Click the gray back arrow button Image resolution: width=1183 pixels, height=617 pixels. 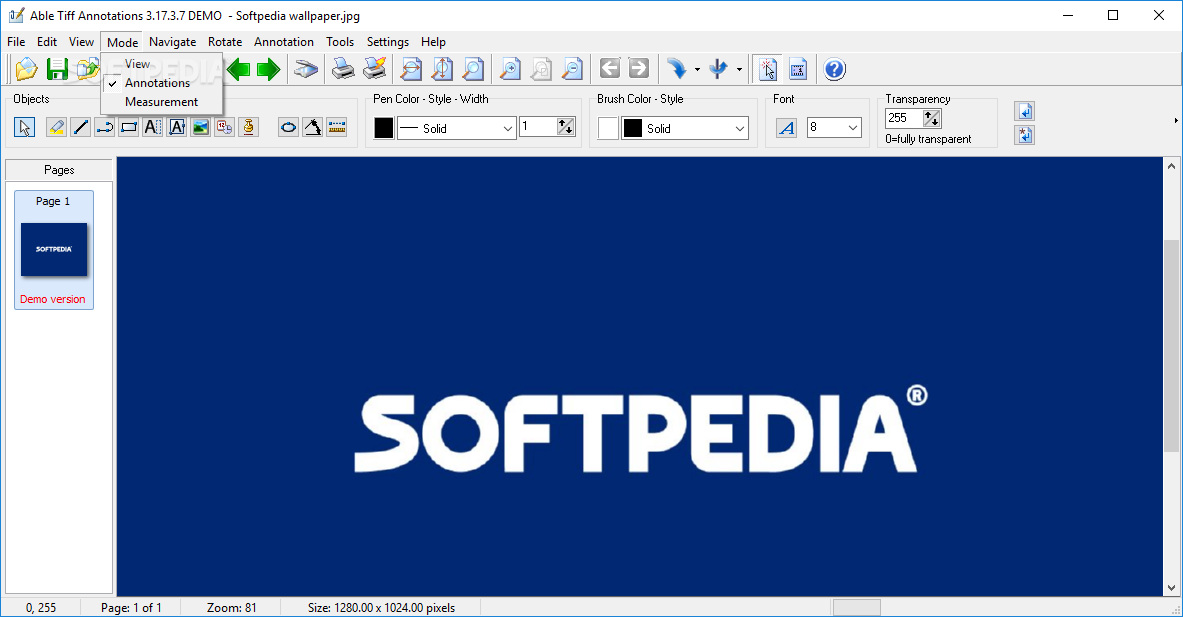(610, 69)
